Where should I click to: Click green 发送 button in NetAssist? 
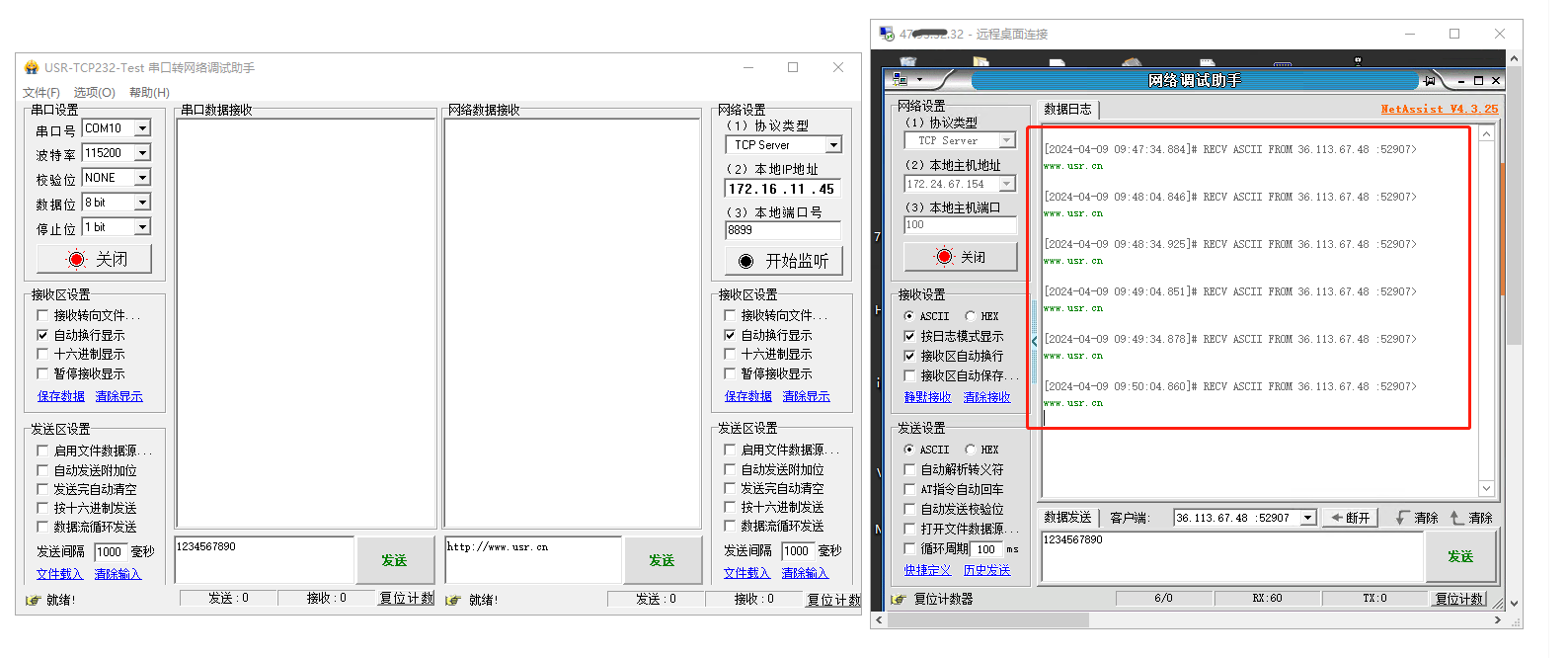(1460, 556)
